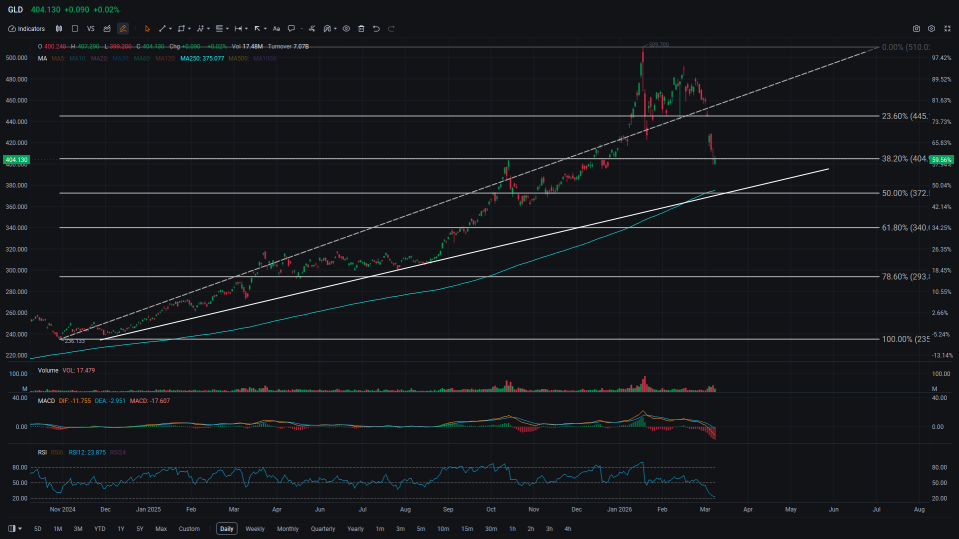Viewport: 959px width, 539px height.
Task: Select the rectangle shape drawing tool
Action: point(181,29)
